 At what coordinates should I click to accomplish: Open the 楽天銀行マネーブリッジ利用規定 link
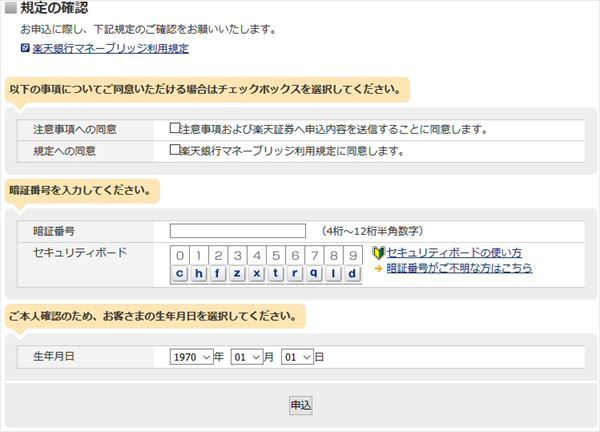[111, 49]
